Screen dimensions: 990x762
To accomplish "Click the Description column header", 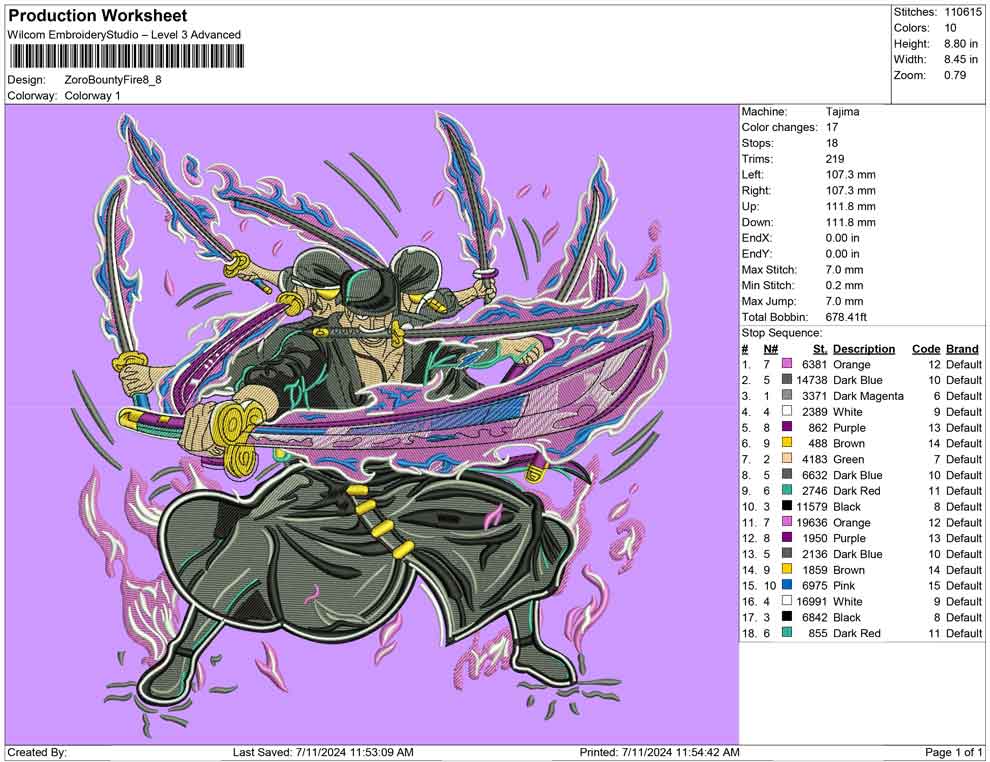I will click(863, 349).
